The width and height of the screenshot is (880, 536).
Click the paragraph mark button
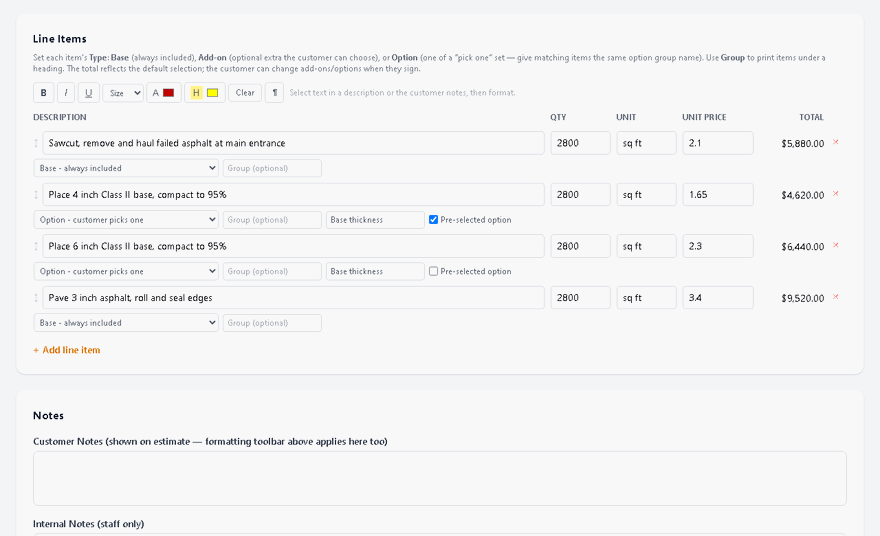pyautogui.click(x=274, y=93)
